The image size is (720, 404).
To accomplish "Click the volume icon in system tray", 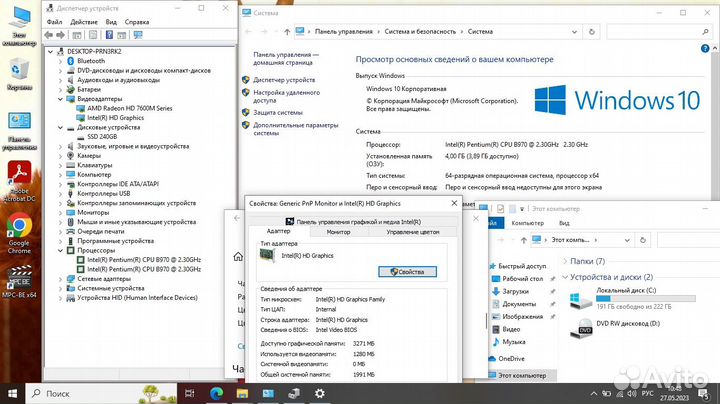I will (632, 393).
